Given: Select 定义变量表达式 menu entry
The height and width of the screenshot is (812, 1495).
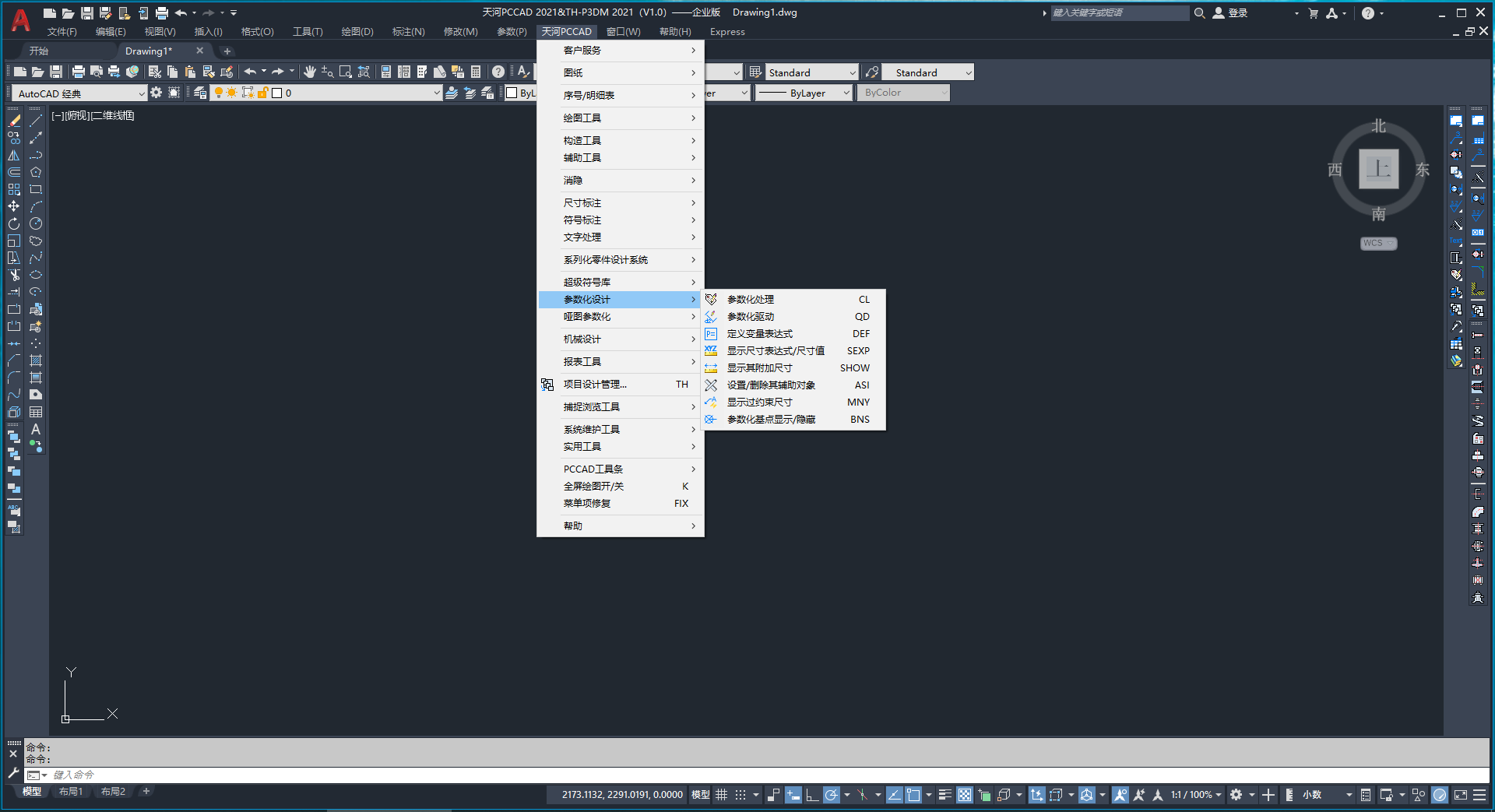Looking at the screenshot, I should (x=793, y=334).
